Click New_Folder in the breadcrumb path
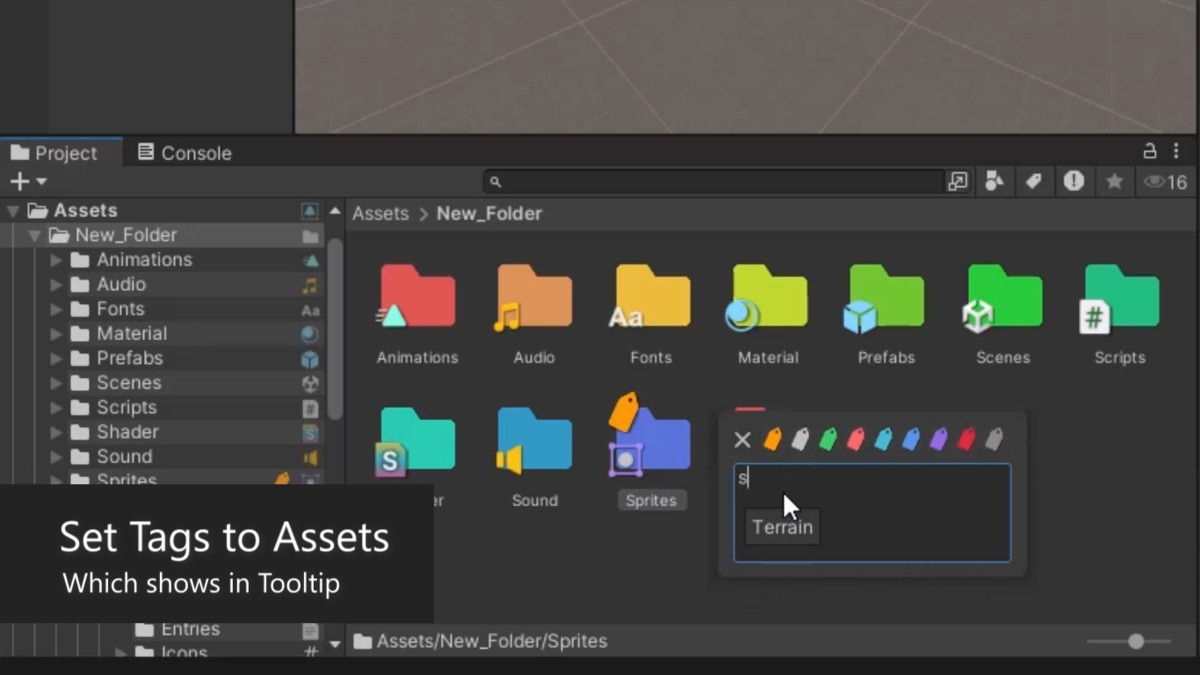Viewport: 1200px width, 675px height. 489,213
